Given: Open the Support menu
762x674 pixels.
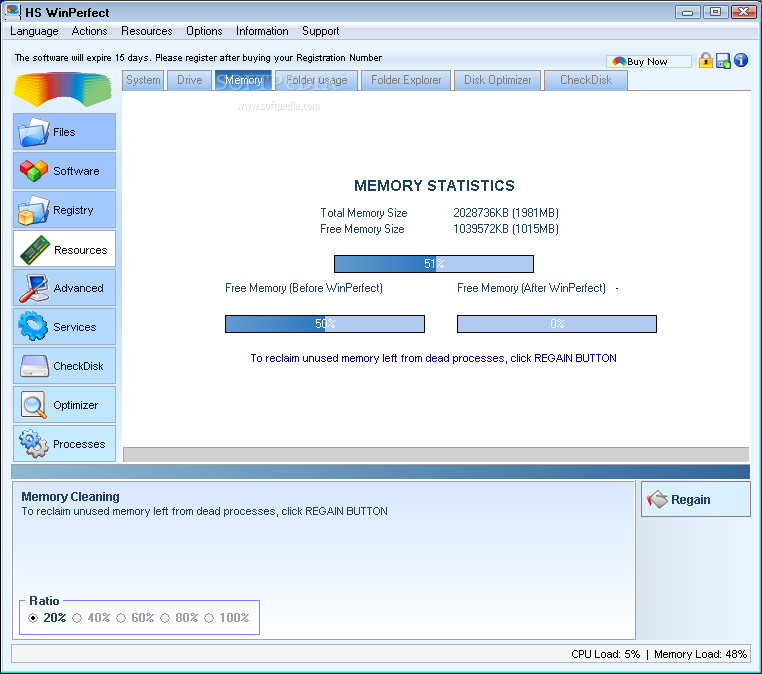Looking at the screenshot, I should click(x=320, y=31).
